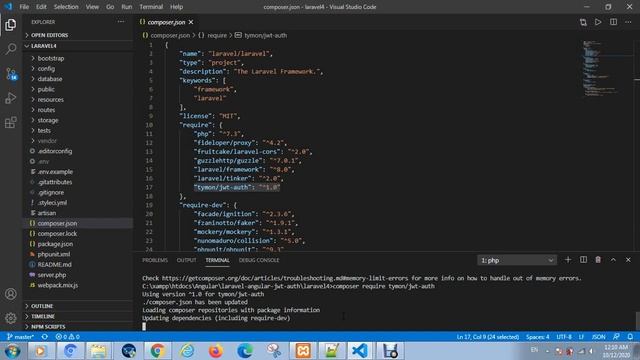The width and height of the screenshot is (640, 360).
Task: Click the feedback icon in status bar
Action: [616, 337]
